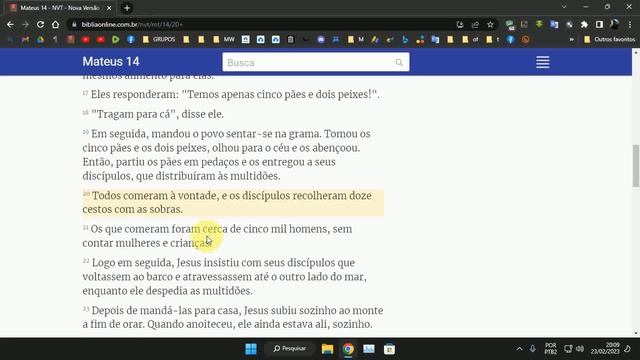Open the Gmail bookmark
The image size is (640, 360).
(25, 40)
